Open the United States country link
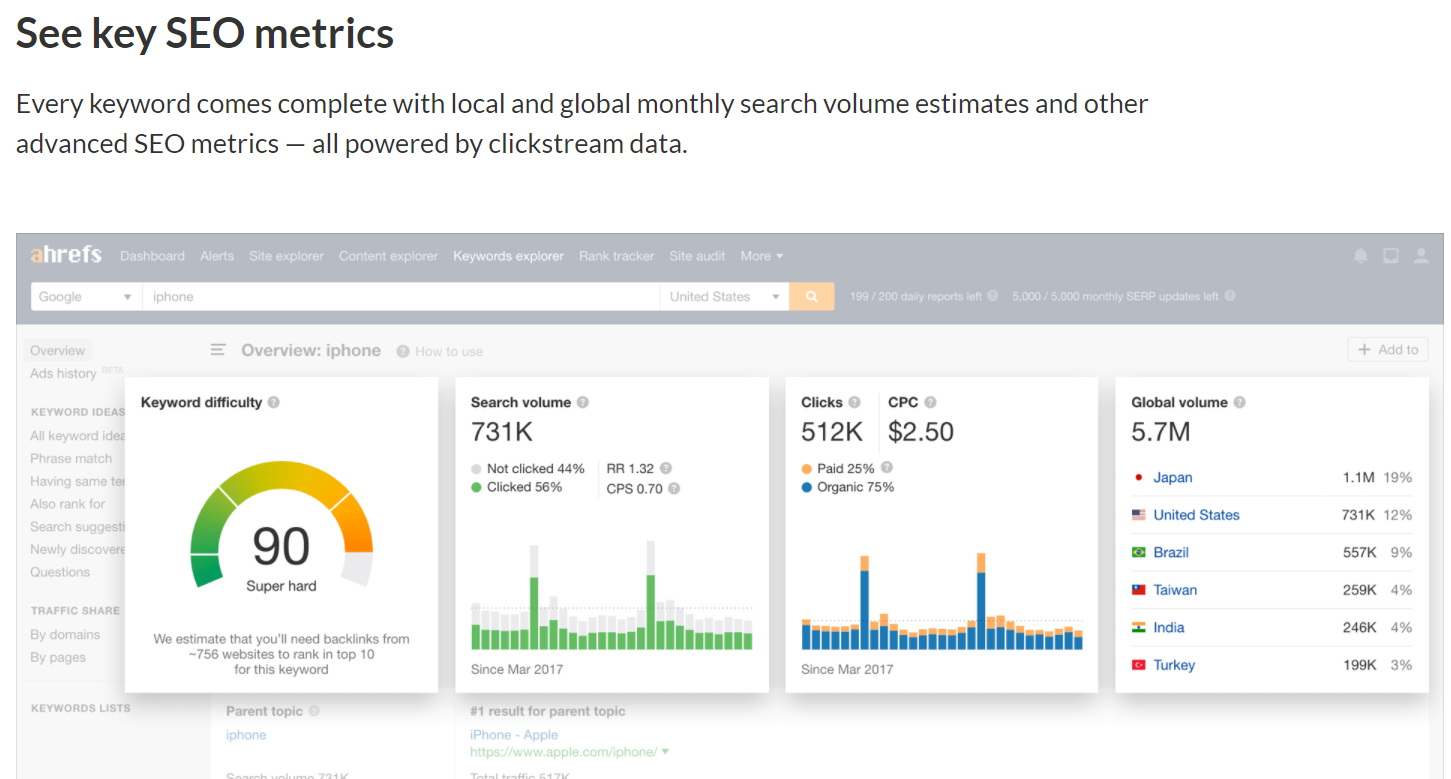 pos(1196,515)
